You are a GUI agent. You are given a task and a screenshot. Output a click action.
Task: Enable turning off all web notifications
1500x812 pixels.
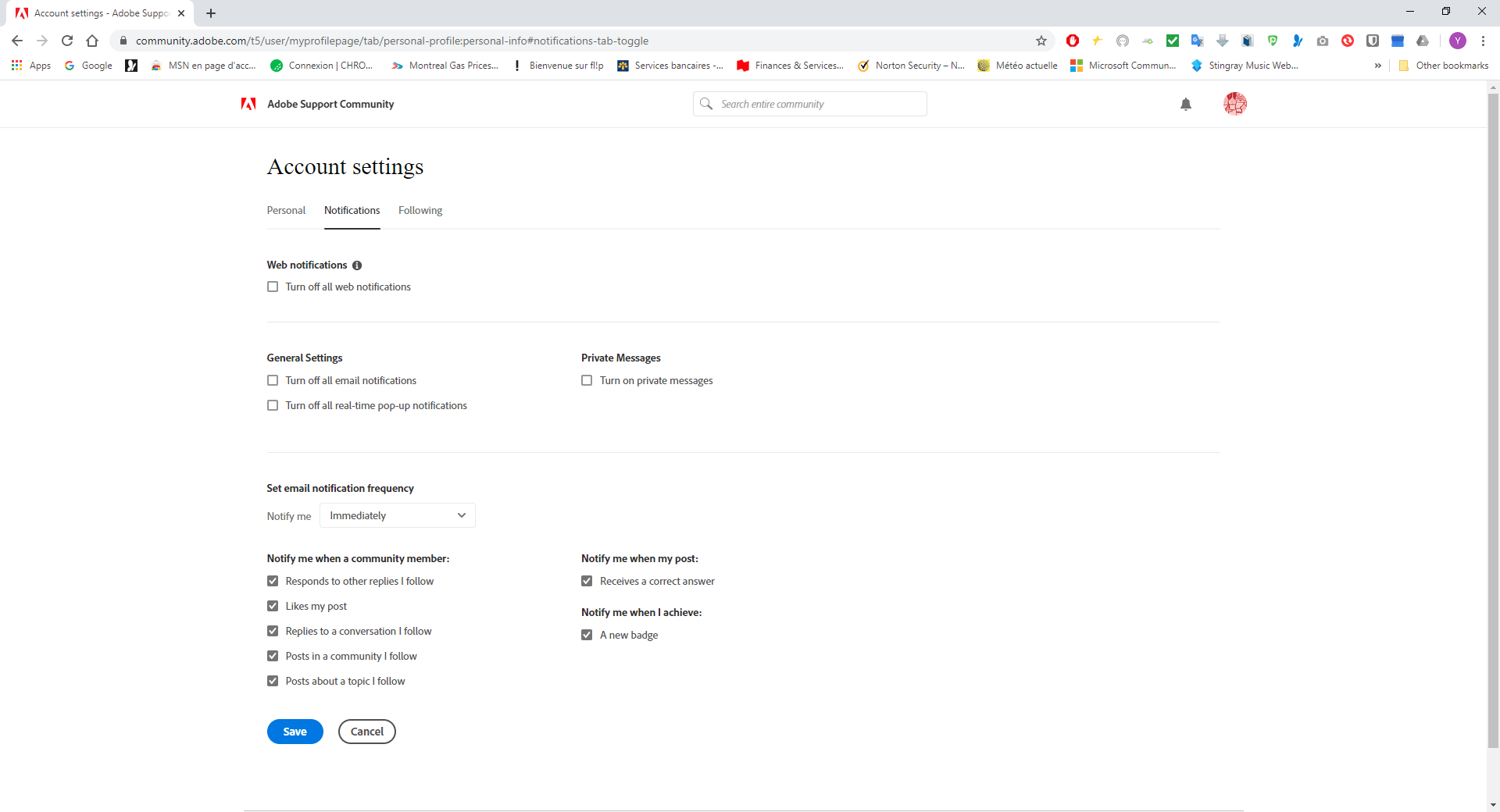[273, 287]
